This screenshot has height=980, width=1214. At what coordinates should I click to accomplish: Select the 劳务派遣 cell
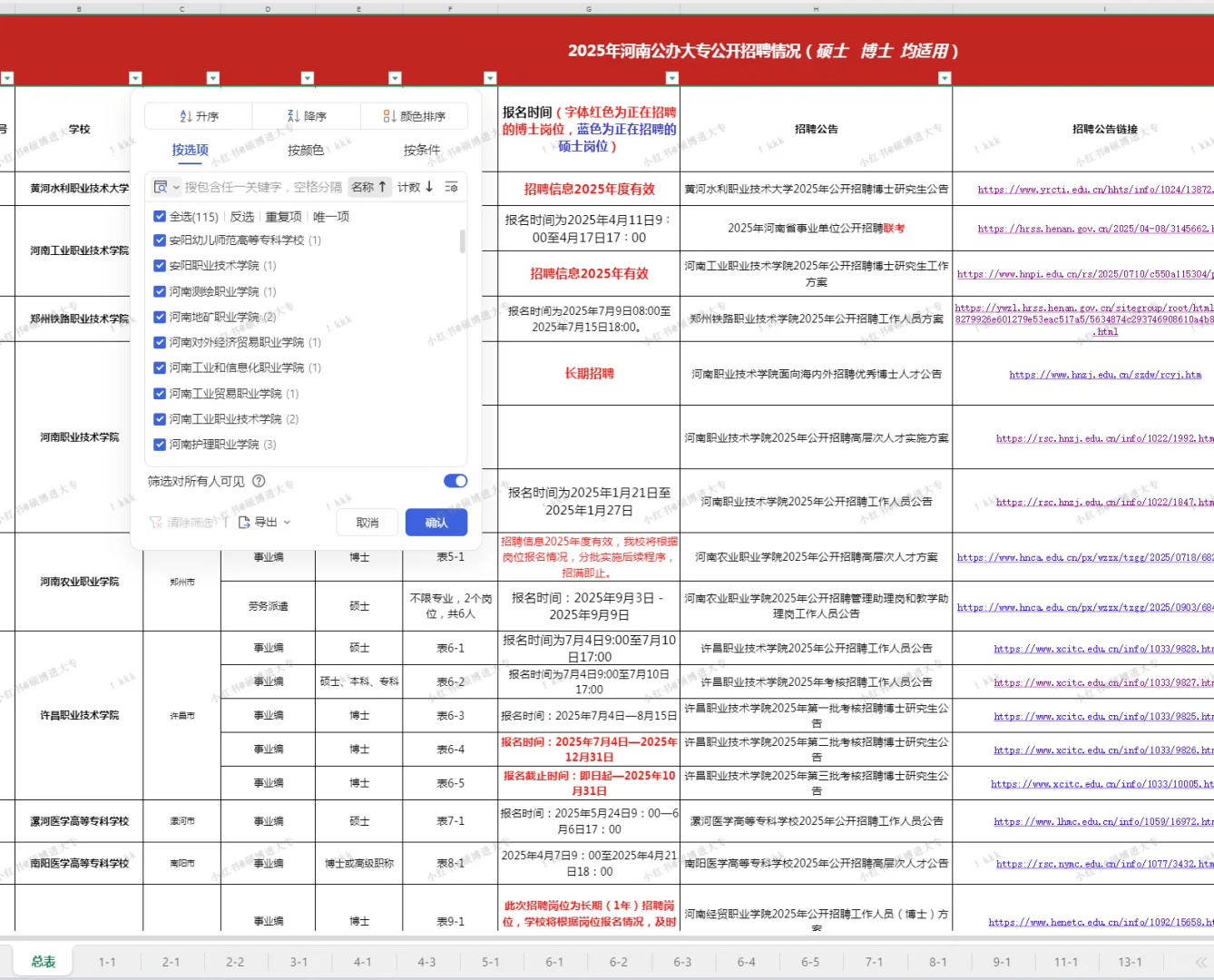click(268, 606)
